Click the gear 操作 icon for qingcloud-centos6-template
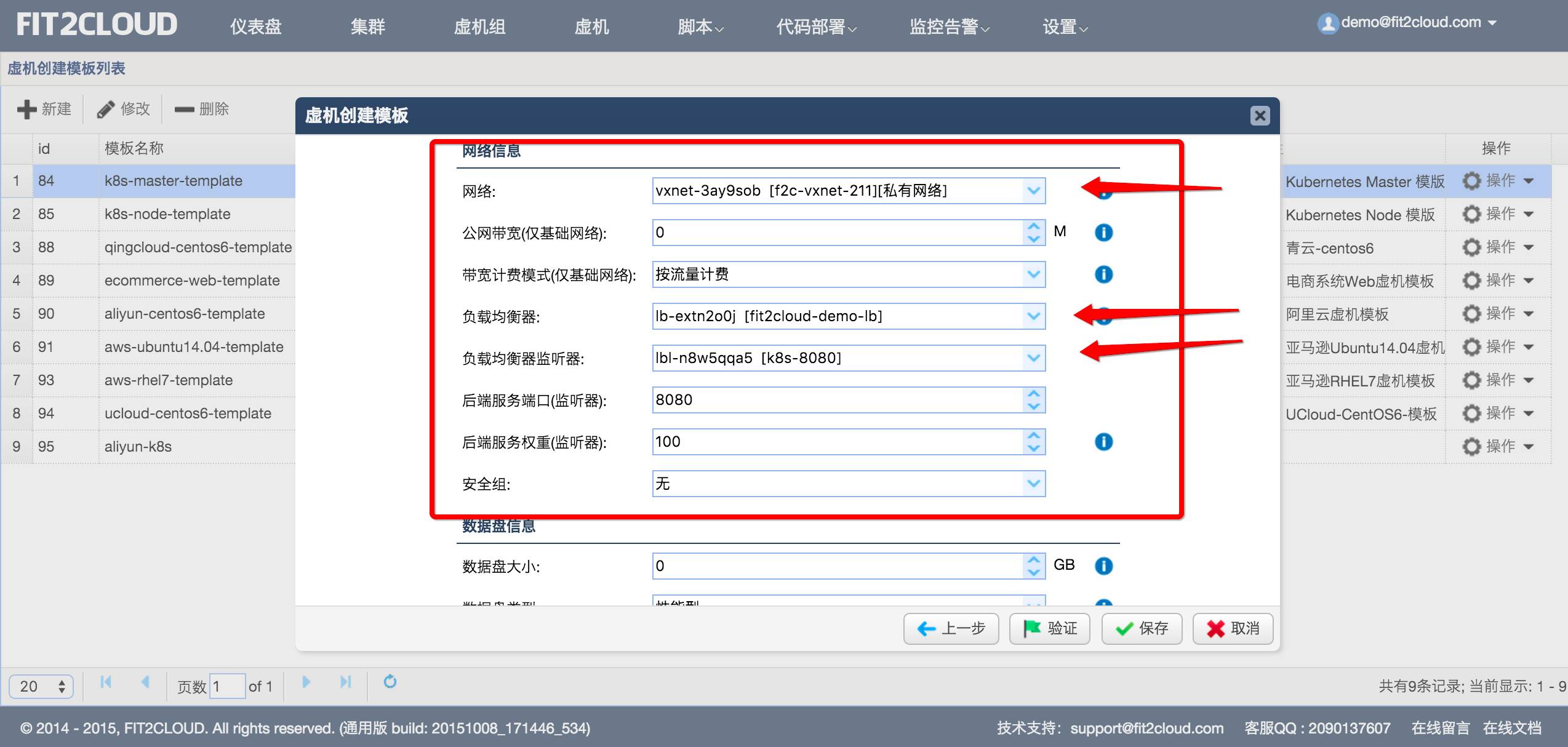This screenshot has height=747, width=1568. click(x=1471, y=247)
